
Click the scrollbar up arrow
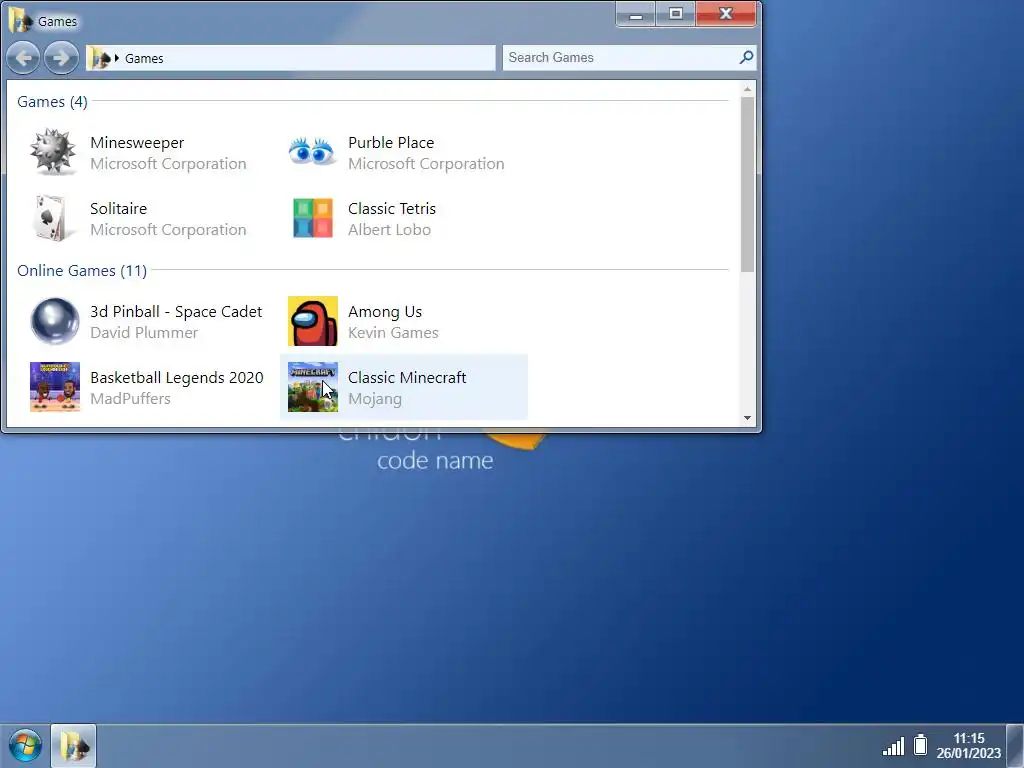[x=748, y=89]
